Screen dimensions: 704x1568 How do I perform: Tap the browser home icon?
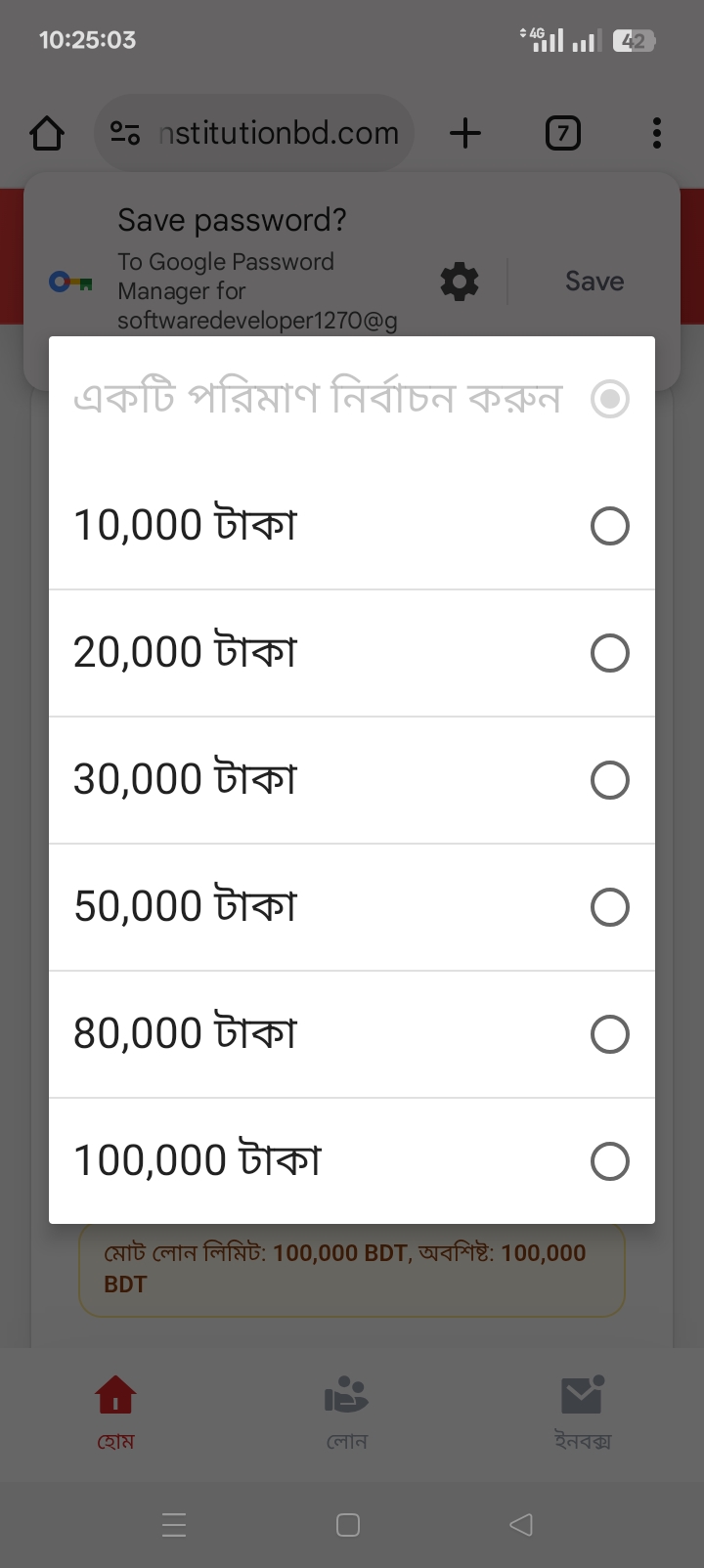point(47,133)
